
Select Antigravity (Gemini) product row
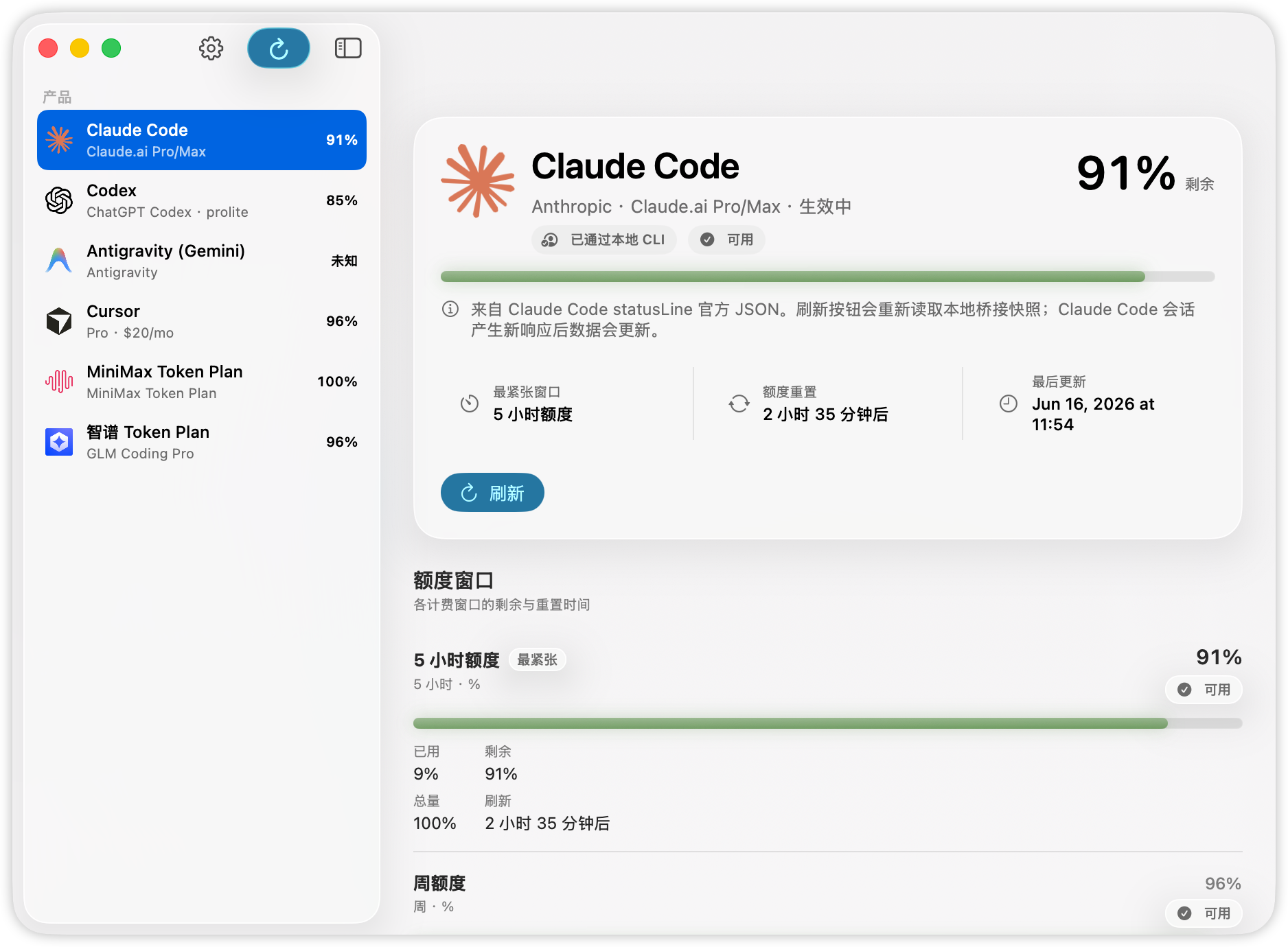(x=202, y=261)
